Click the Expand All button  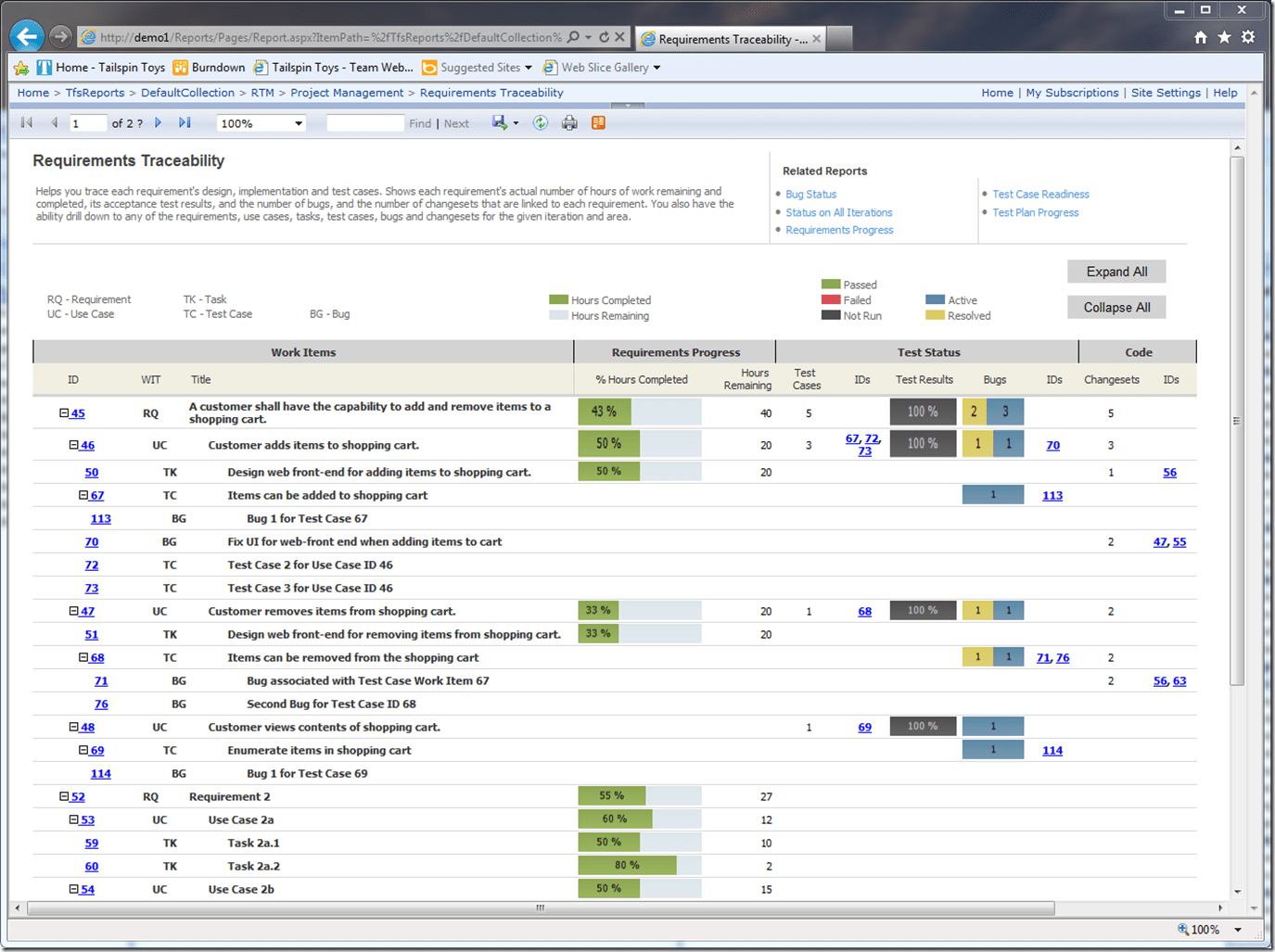click(x=1116, y=272)
